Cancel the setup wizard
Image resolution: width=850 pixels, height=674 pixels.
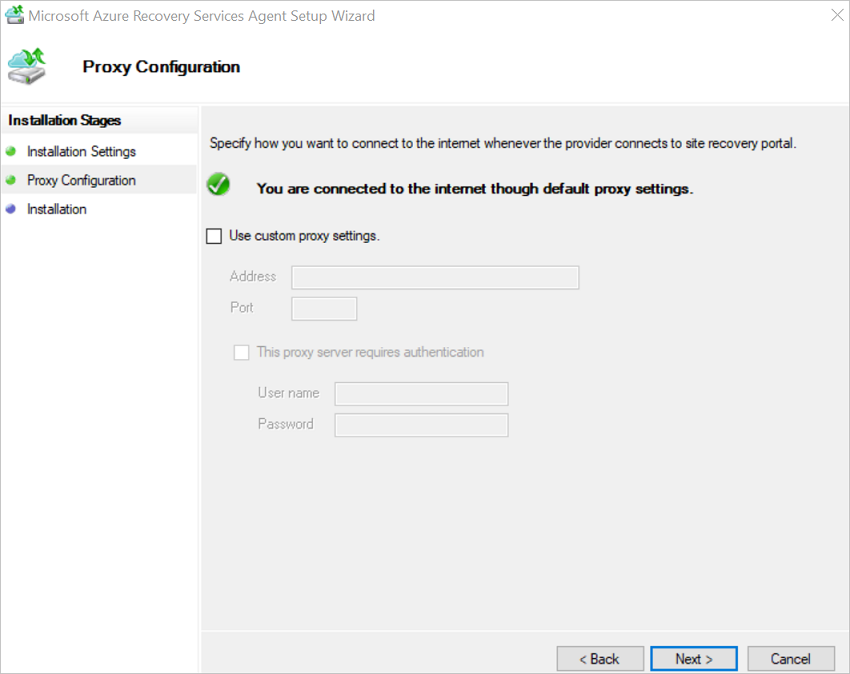[x=790, y=658]
